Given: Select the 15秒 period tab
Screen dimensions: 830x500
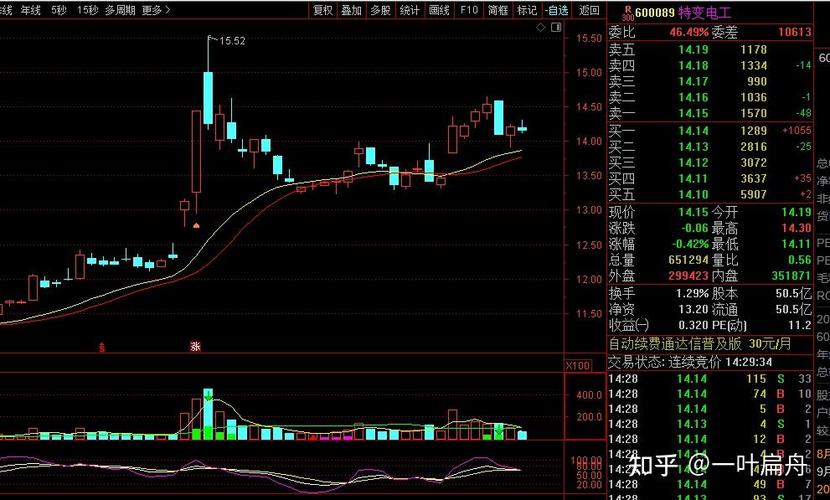Looking at the screenshot, I should 87,10.
